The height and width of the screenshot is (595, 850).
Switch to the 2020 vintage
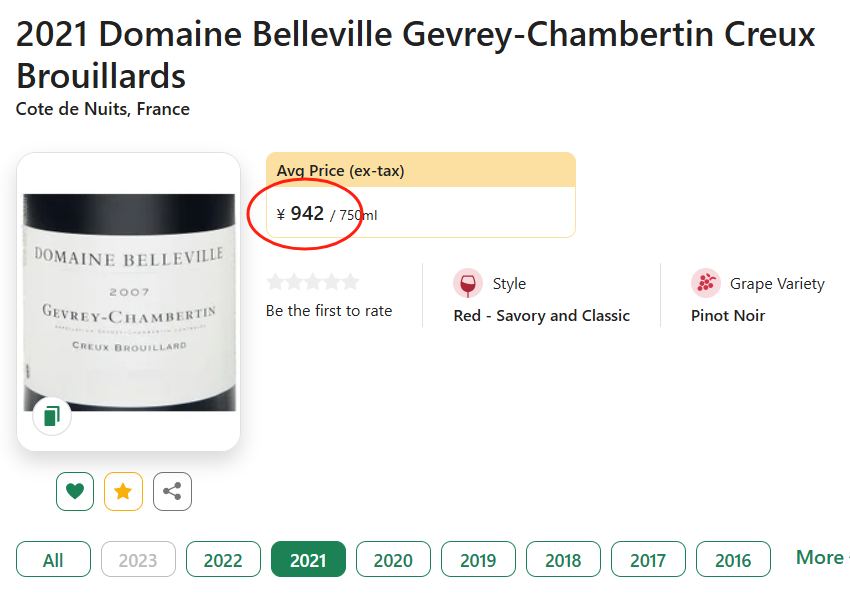pyautogui.click(x=393, y=560)
